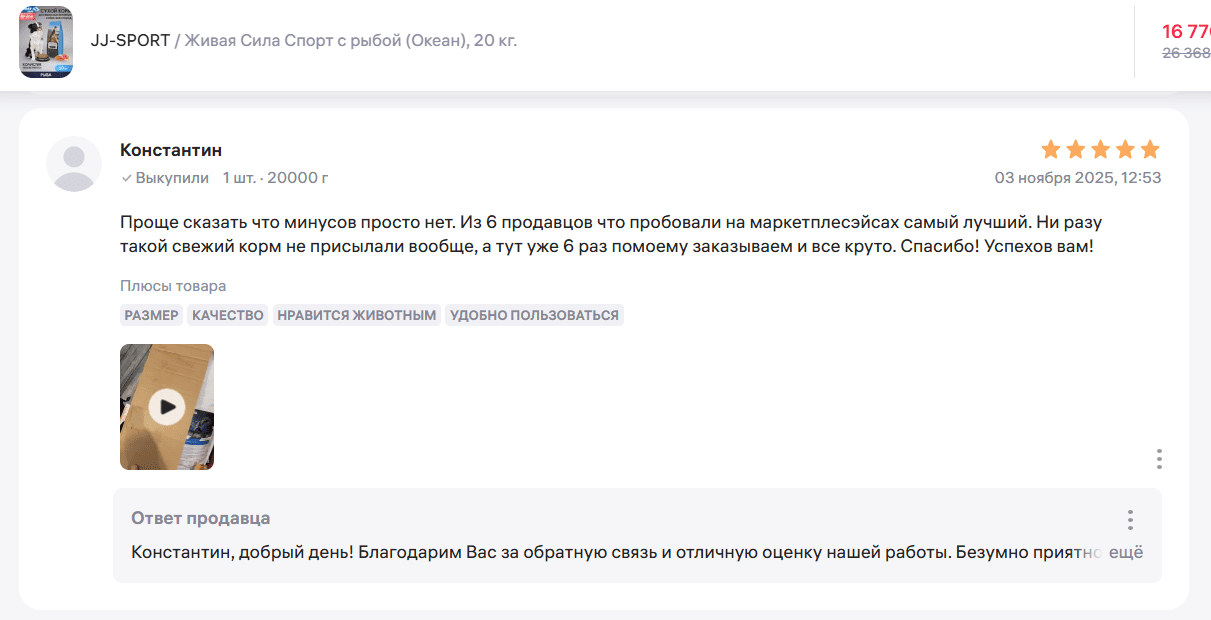Open the product thumbnail image in header

46,41
